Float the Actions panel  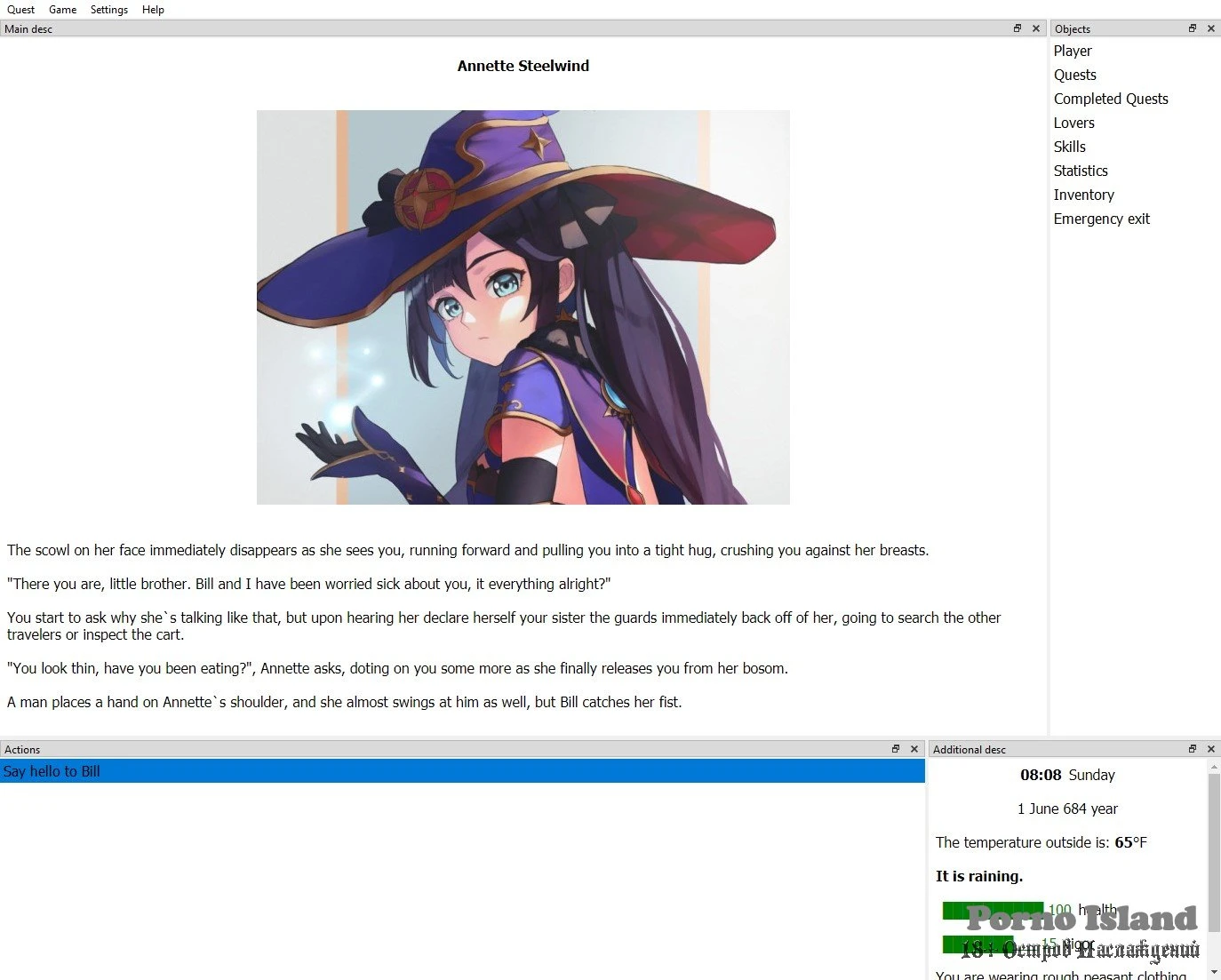pyautogui.click(x=896, y=749)
